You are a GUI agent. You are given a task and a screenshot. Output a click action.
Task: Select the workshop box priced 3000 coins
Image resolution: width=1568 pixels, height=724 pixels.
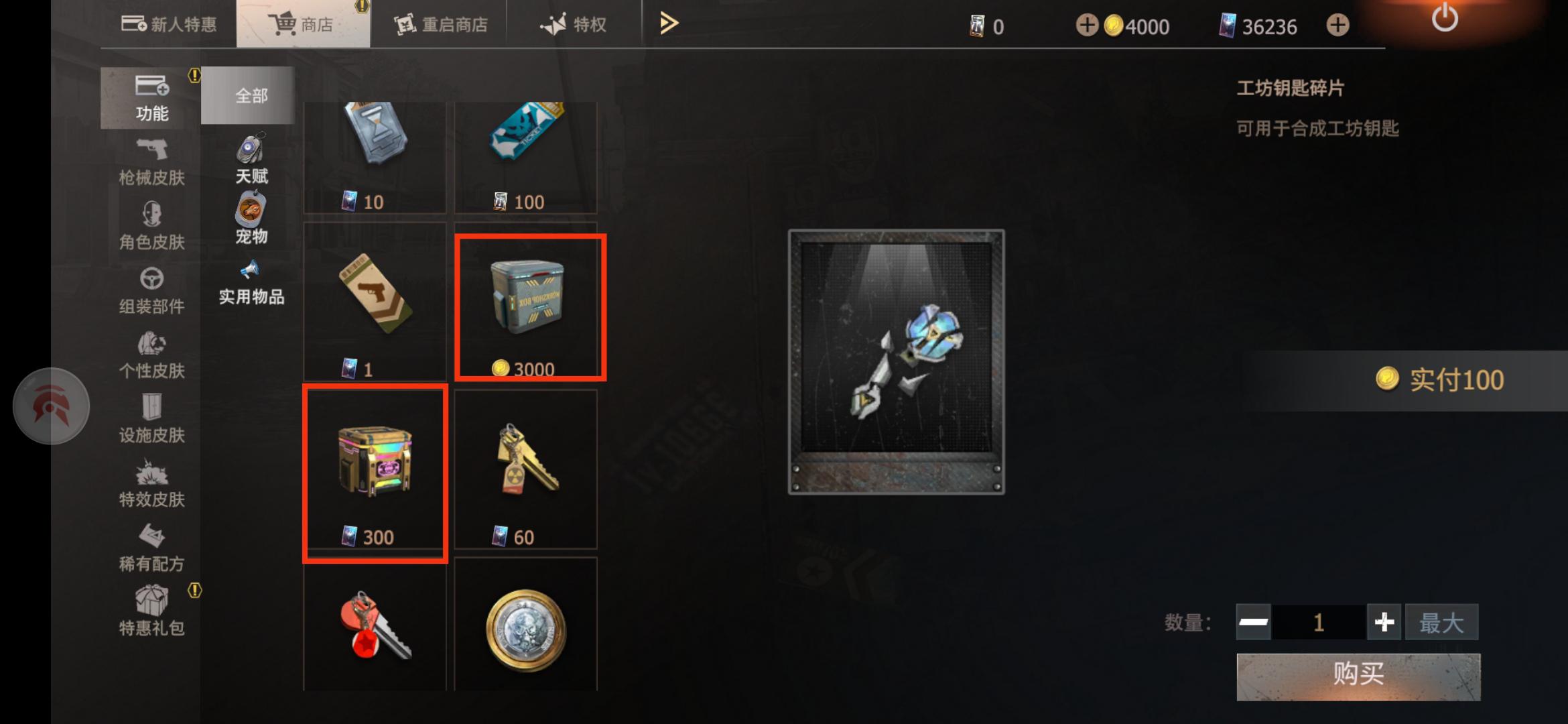pos(531,307)
